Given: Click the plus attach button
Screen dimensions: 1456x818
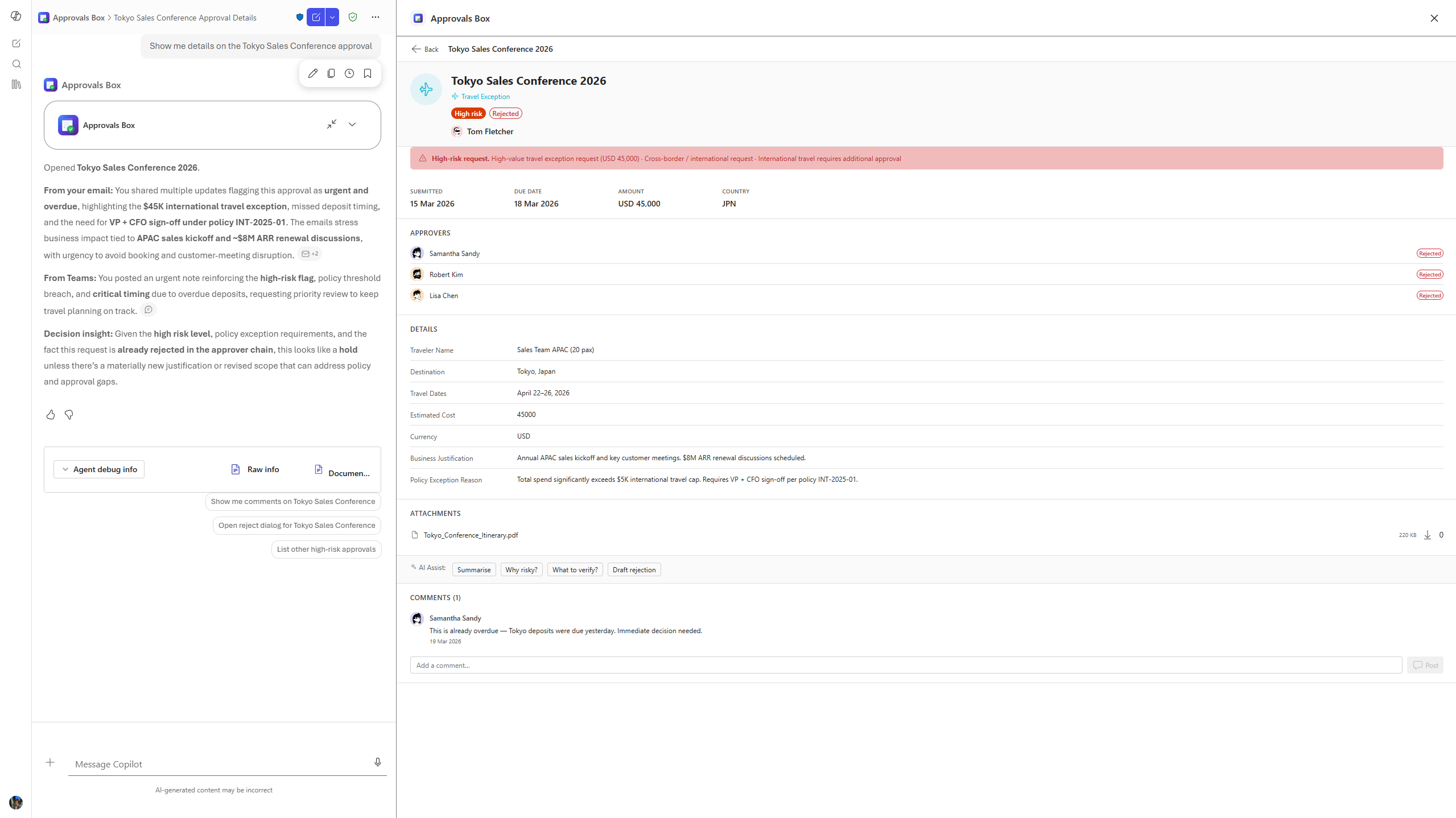Looking at the screenshot, I should (x=50, y=762).
